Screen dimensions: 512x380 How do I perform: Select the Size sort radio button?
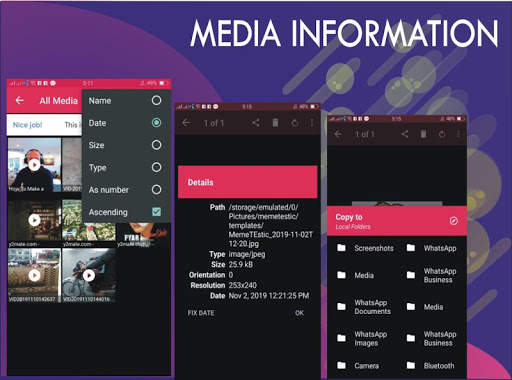coord(156,145)
